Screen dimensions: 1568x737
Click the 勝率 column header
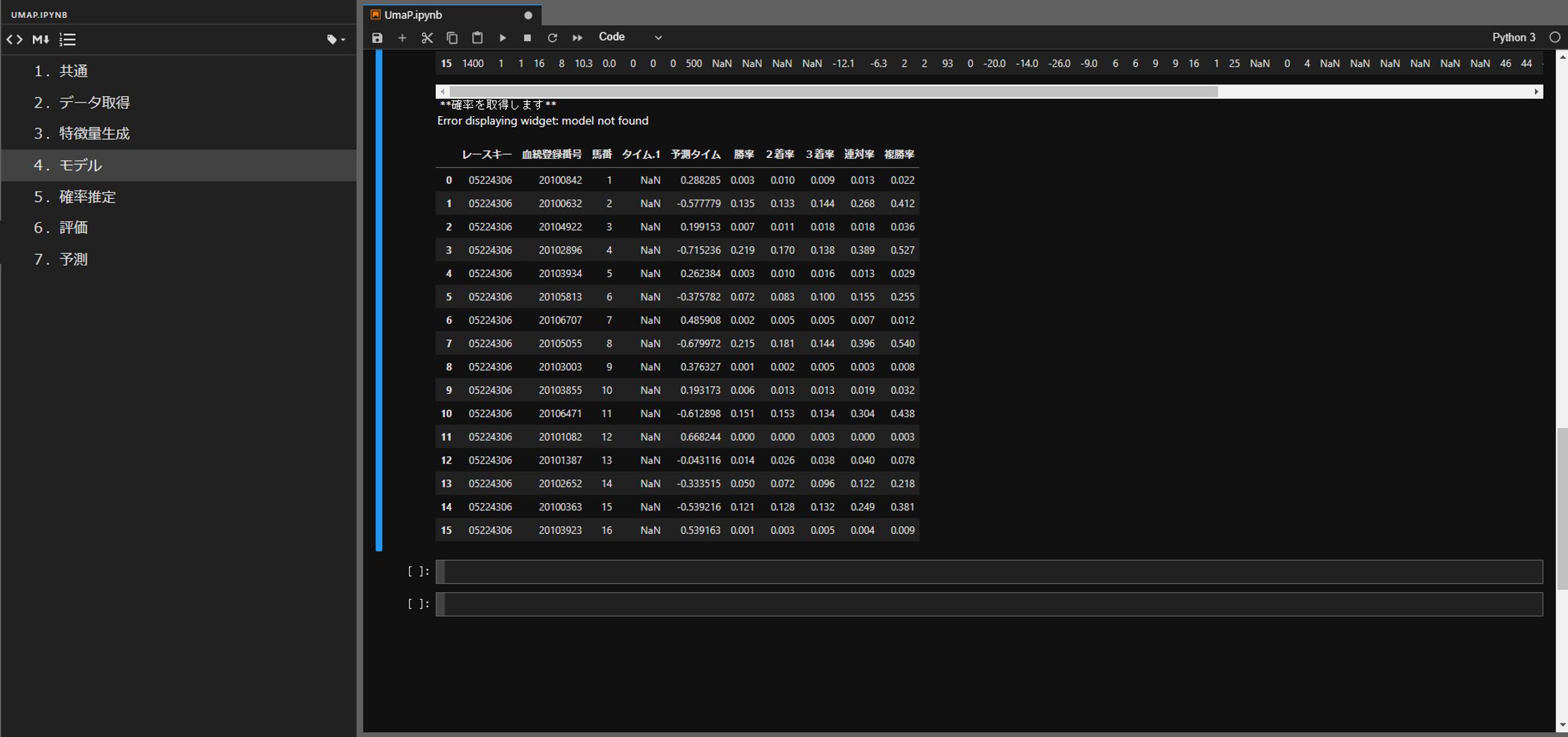coord(744,154)
